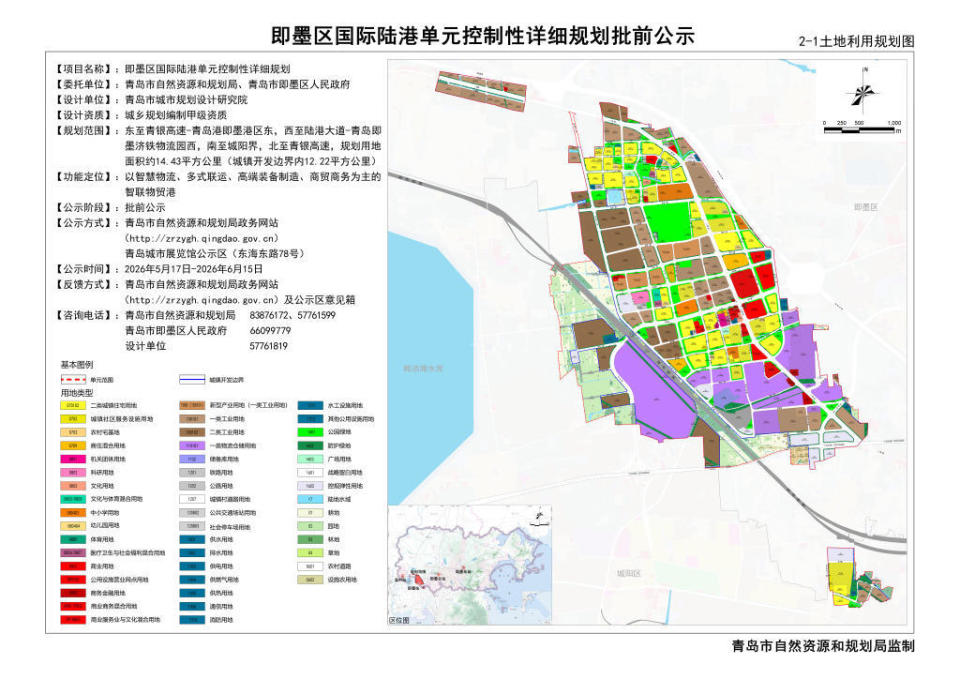
Task: Click the red dashed 单元范围 legend symbol
Action: coord(73,380)
